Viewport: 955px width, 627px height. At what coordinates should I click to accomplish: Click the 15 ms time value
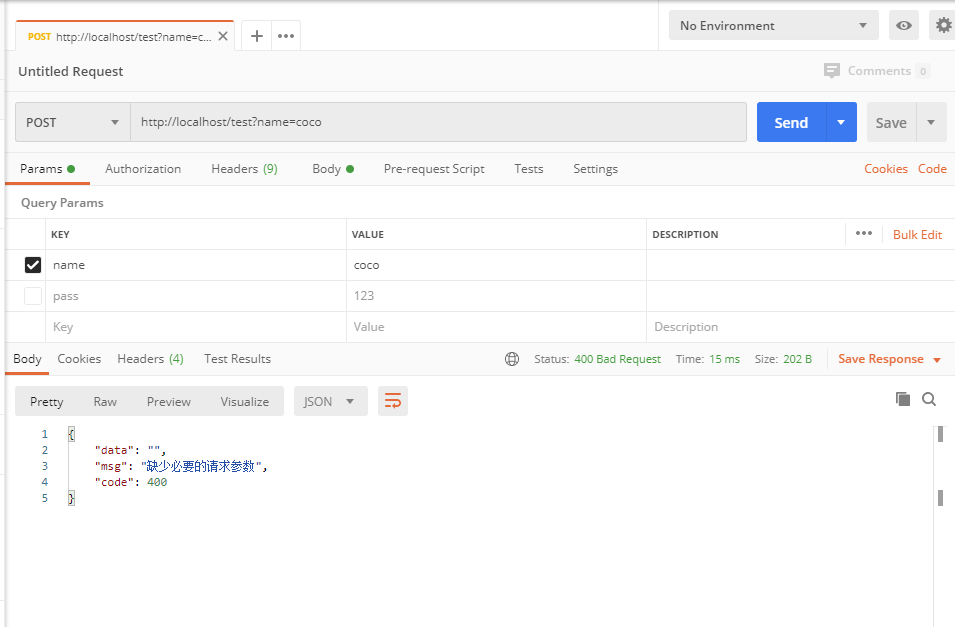pyautogui.click(x=724, y=359)
